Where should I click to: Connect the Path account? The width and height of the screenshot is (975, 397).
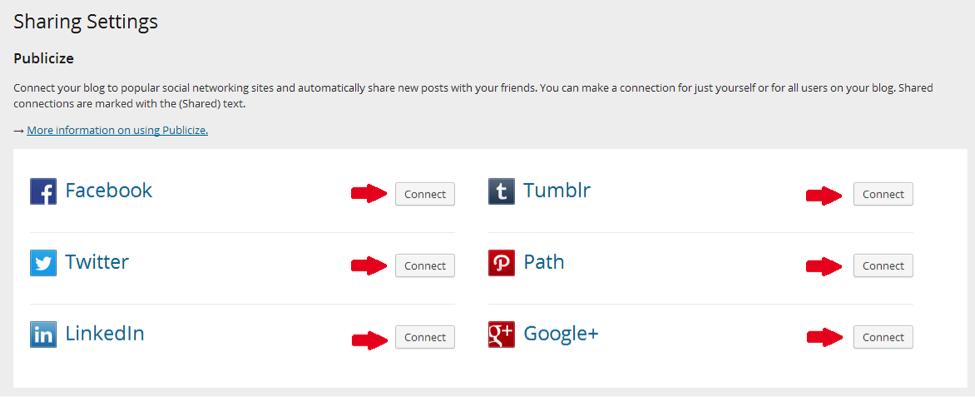tap(883, 266)
